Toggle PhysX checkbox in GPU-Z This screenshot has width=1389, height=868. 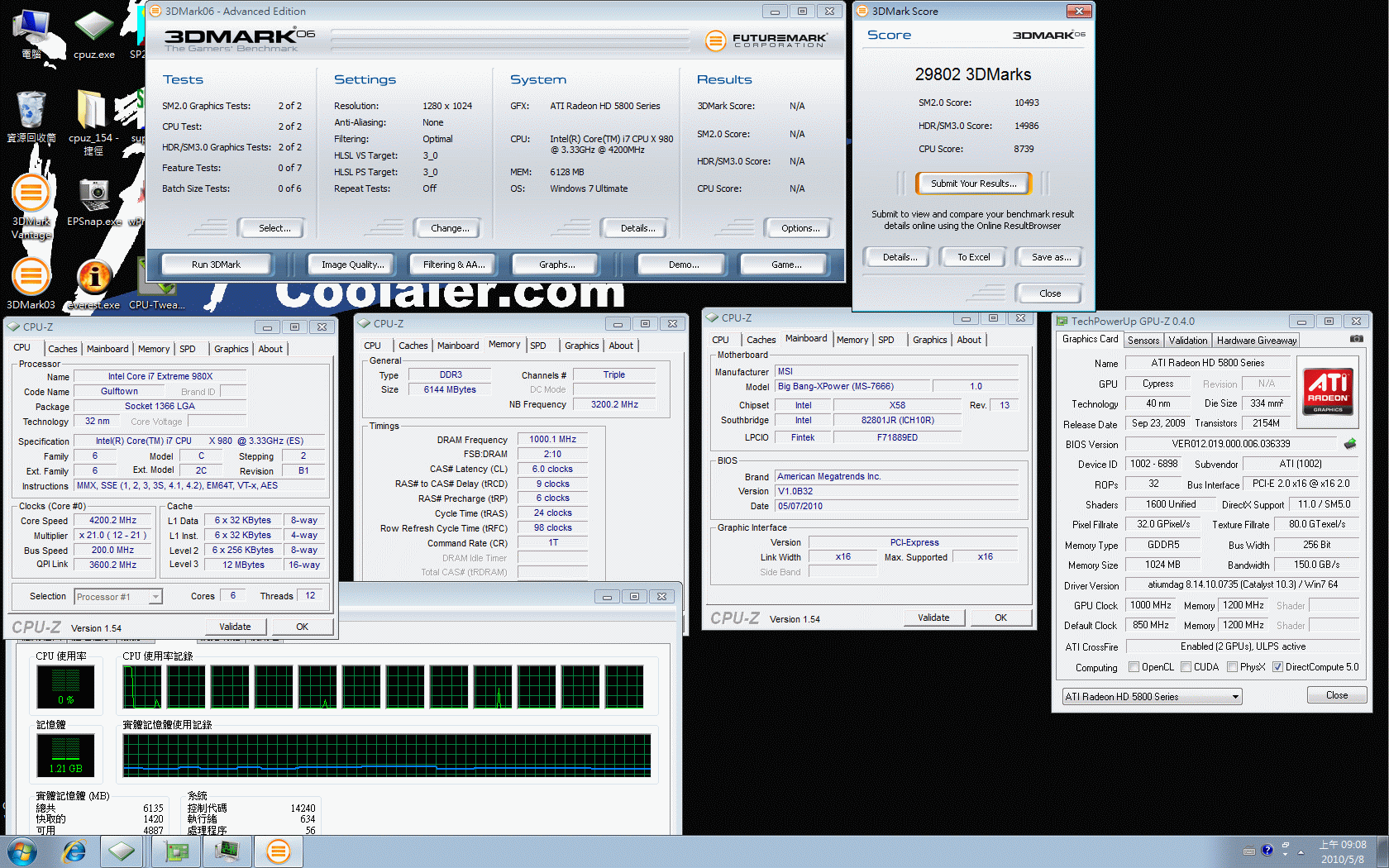[1233, 667]
